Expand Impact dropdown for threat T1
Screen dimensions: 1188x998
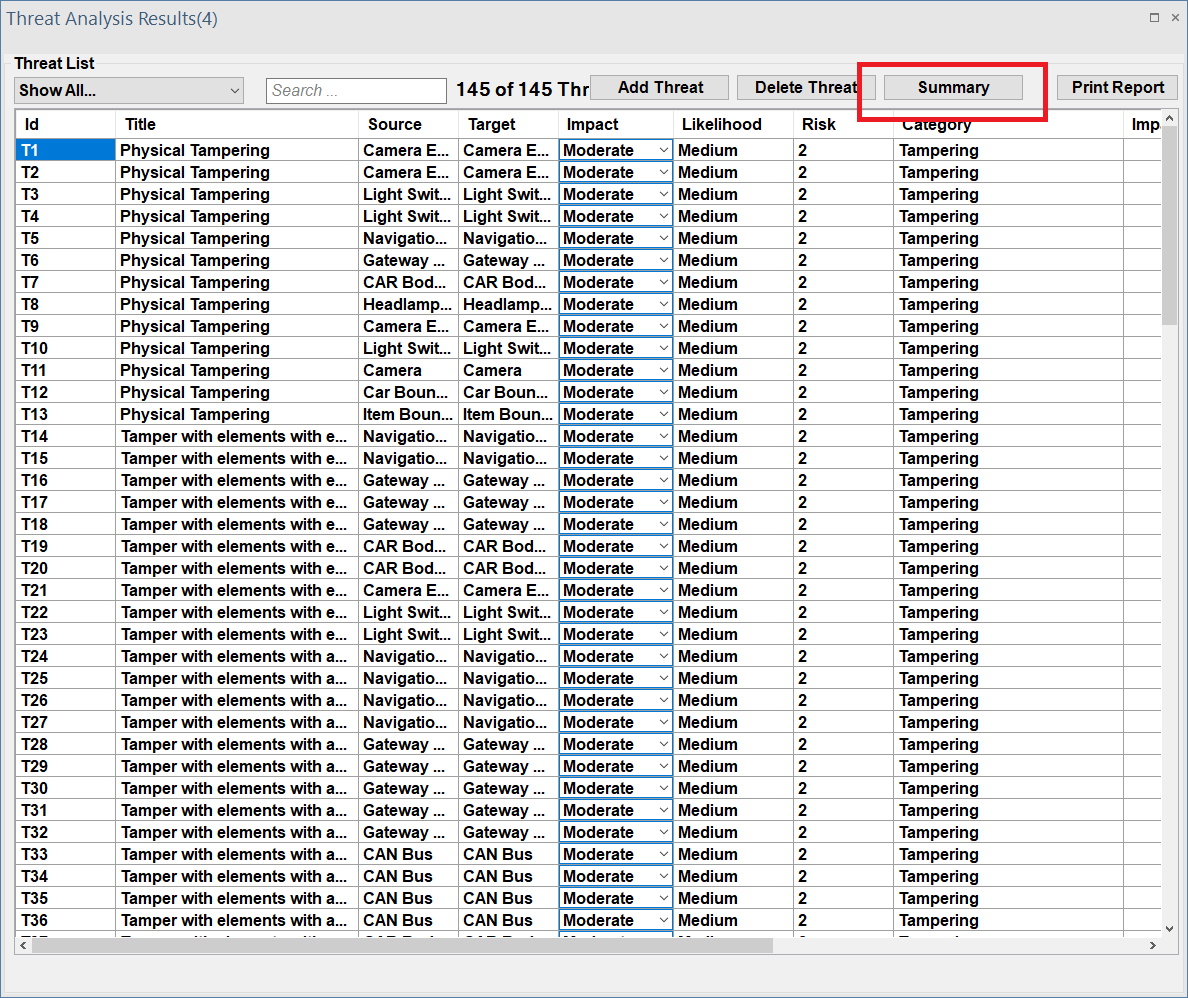click(x=663, y=151)
